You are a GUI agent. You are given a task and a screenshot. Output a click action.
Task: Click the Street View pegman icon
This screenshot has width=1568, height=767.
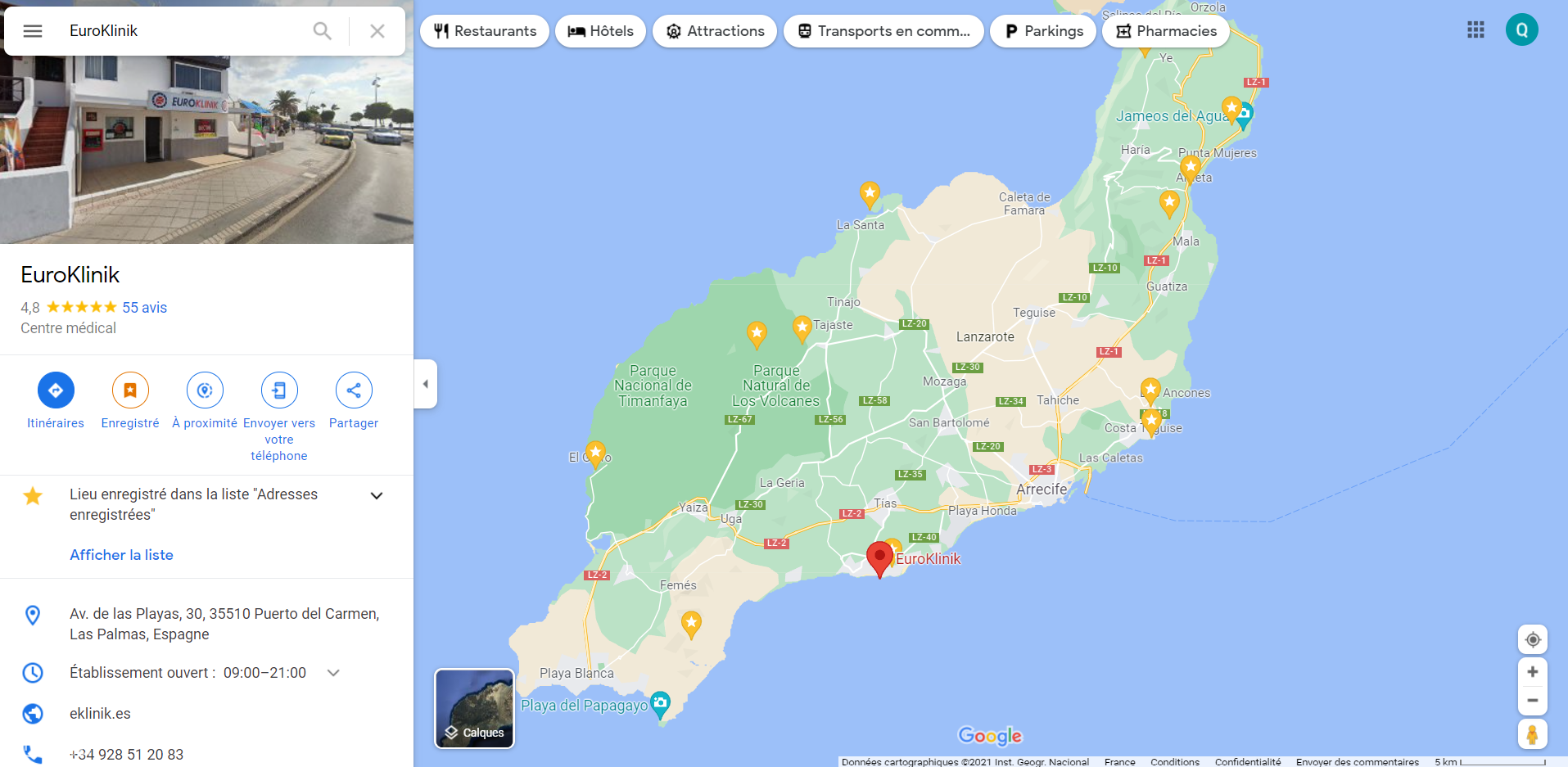1533,734
